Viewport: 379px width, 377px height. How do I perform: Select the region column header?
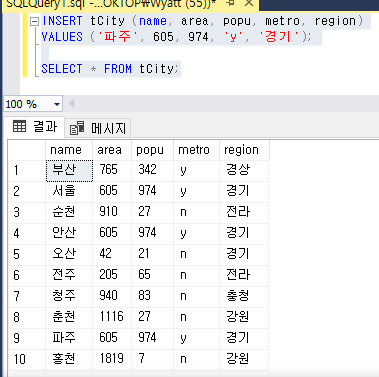point(244,150)
